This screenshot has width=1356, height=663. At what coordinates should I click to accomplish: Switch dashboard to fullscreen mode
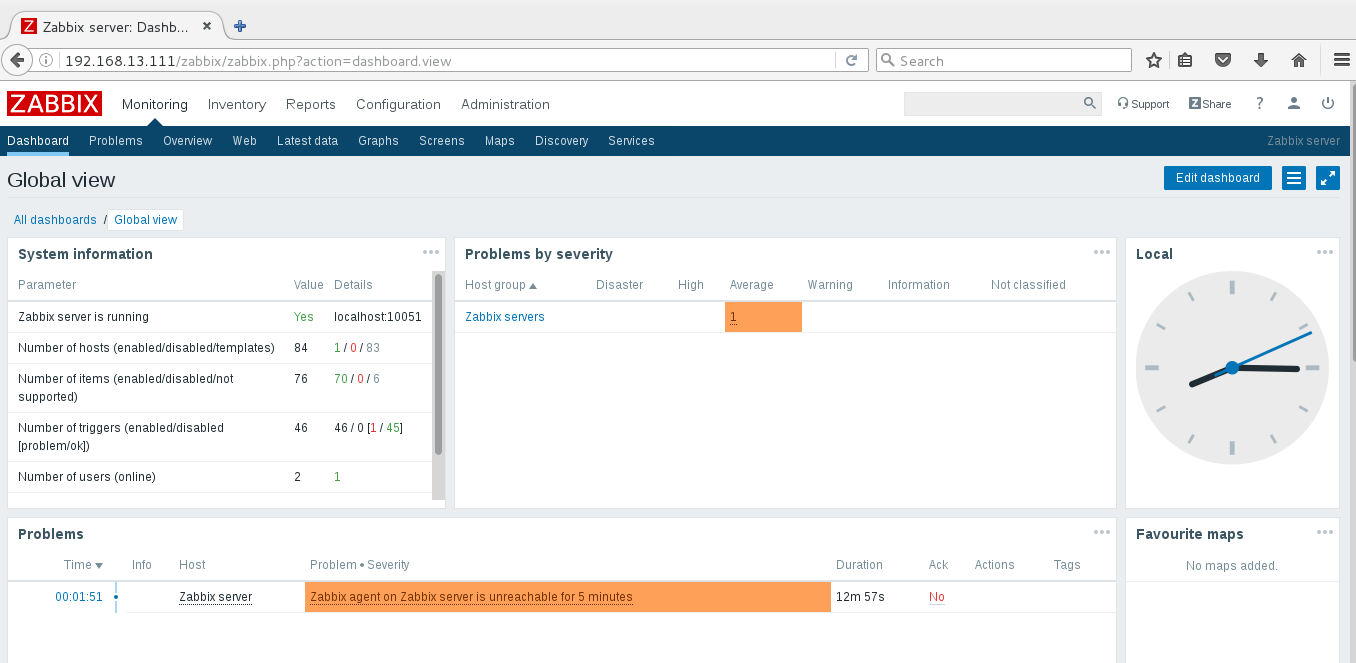[x=1328, y=178]
